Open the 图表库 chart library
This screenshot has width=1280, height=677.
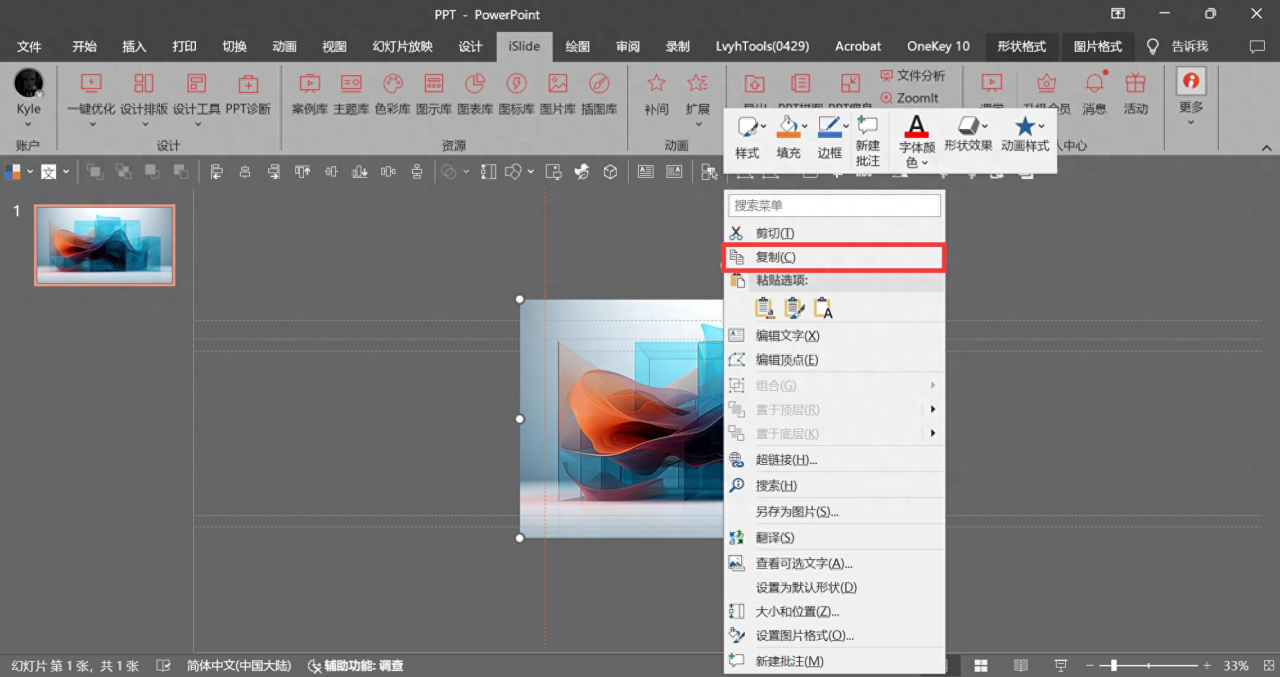click(475, 93)
